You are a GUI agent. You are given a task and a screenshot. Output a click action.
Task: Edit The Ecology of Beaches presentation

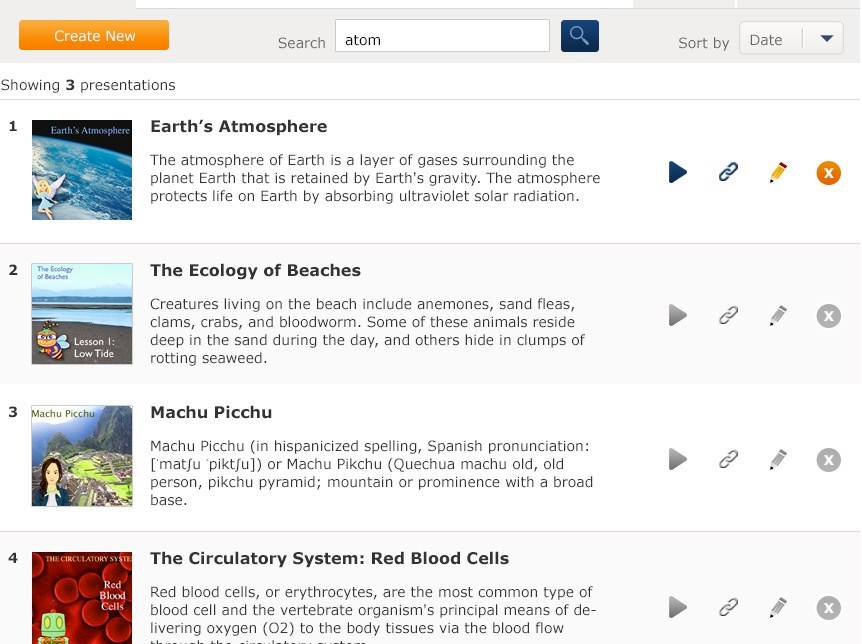[778, 316]
